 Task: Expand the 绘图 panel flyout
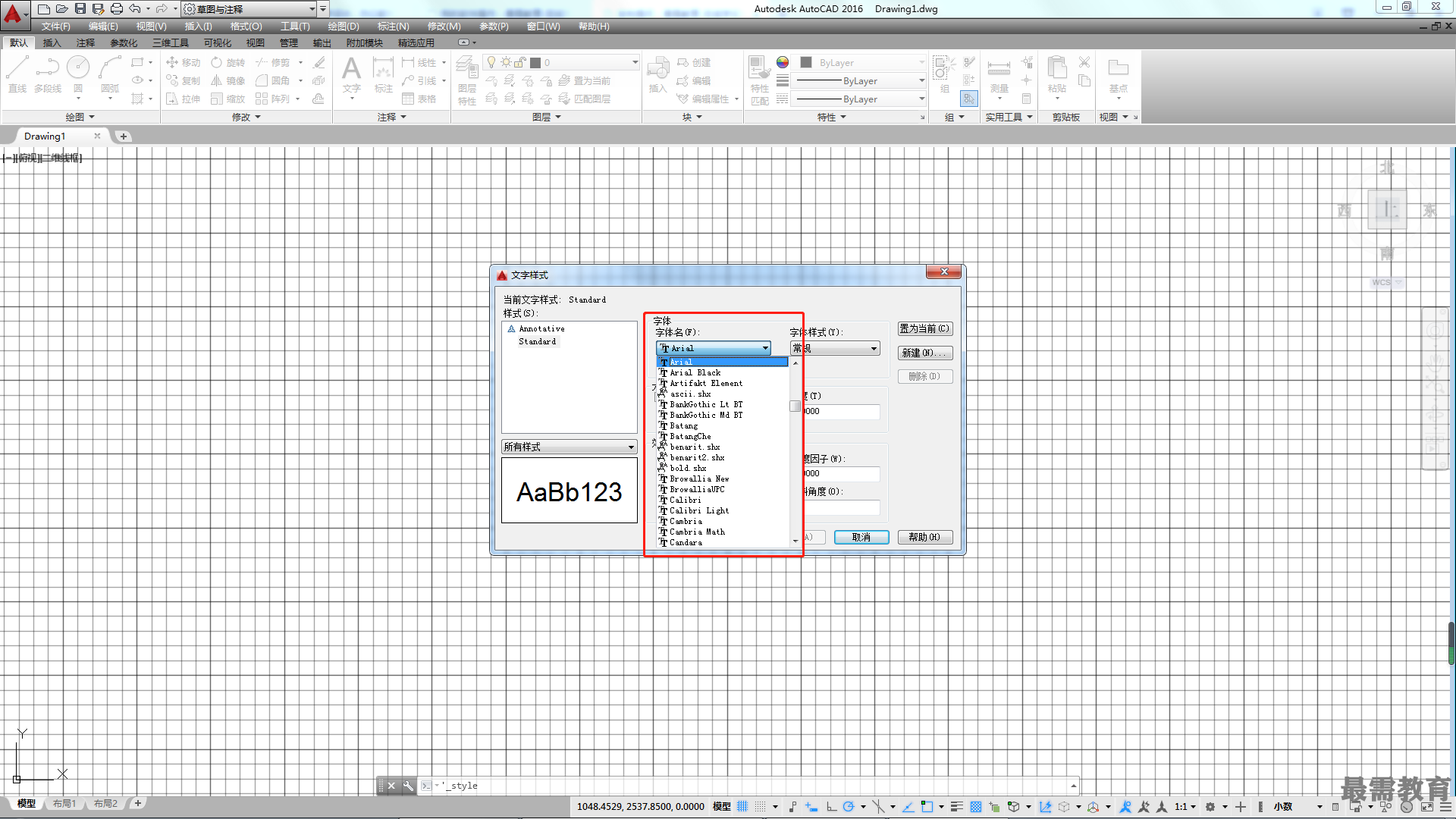pos(80,117)
